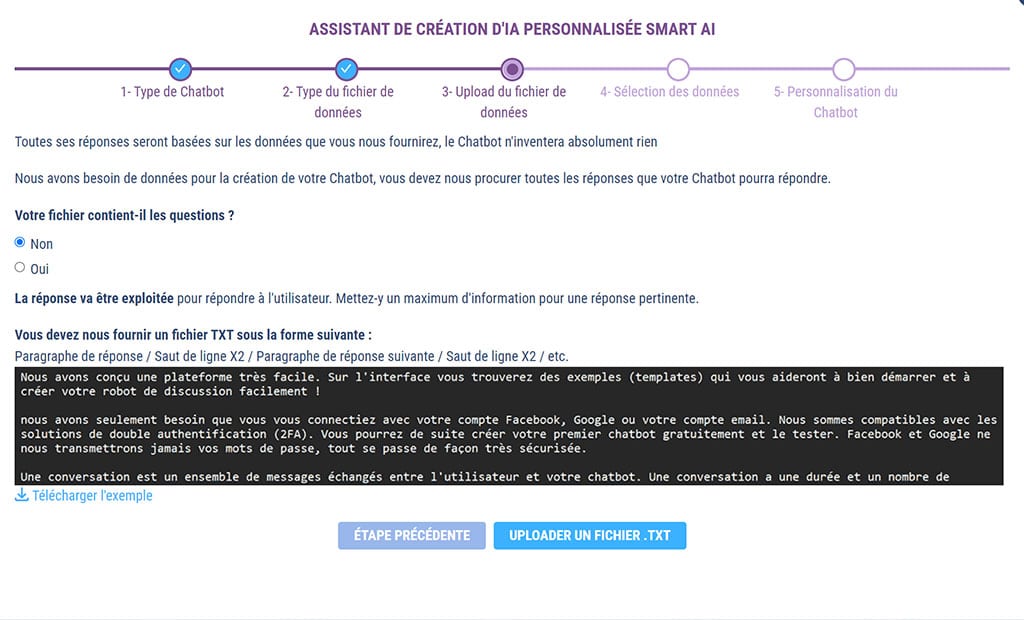Click inside the dark example text box
Image resolution: width=1024 pixels, height=620 pixels.
(x=510, y=426)
